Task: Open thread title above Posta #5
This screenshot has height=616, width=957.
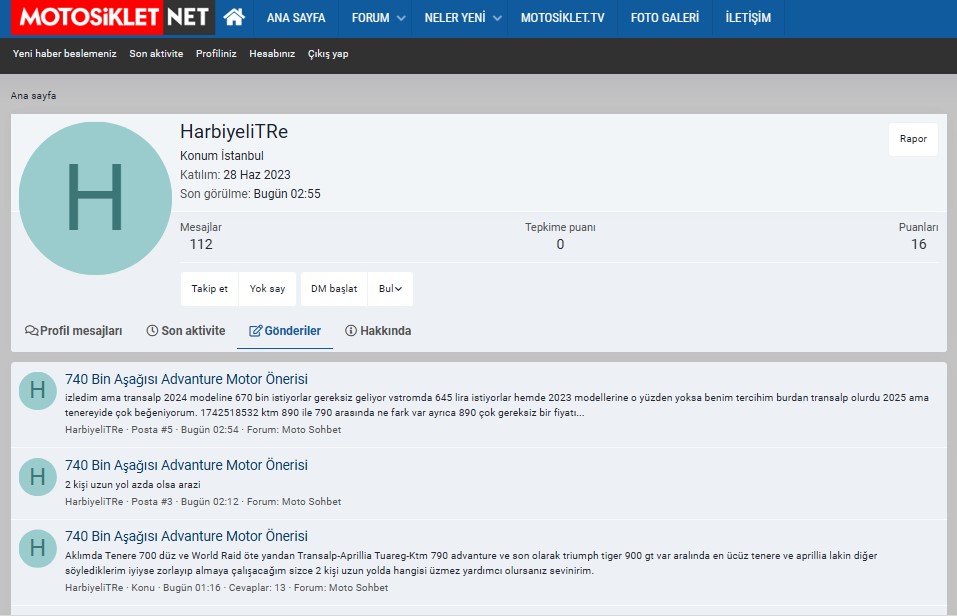Action: [x=186, y=379]
